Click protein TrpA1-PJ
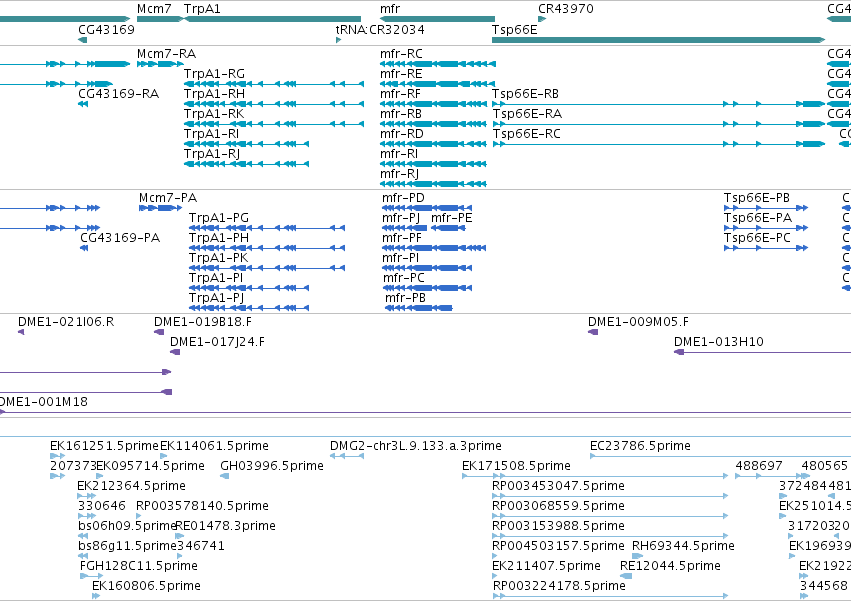This screenshot has height=601, width=851. pos(249,308)
